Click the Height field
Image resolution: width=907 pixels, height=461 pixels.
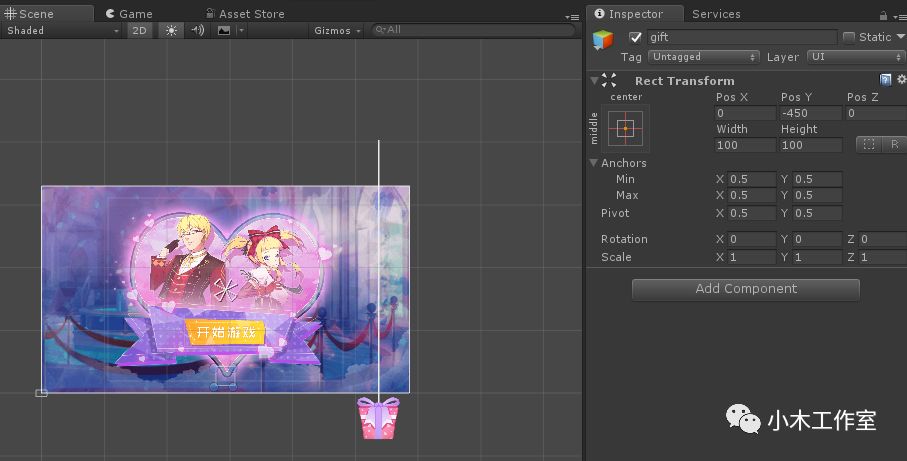tap(810, 145)
